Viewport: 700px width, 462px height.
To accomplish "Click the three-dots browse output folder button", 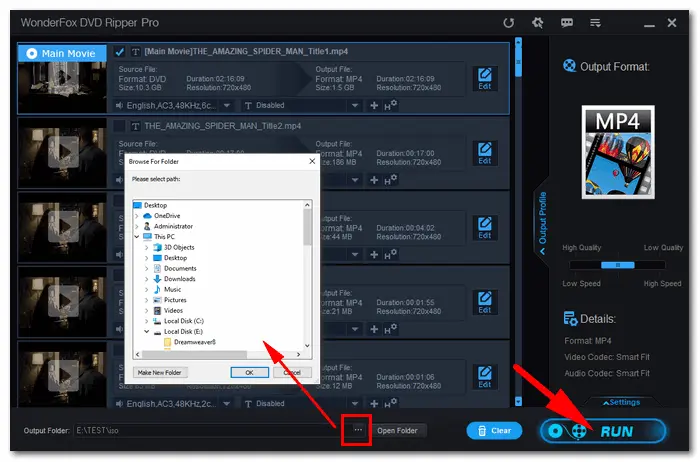I will pyautogui.click(x=358, y=430).
